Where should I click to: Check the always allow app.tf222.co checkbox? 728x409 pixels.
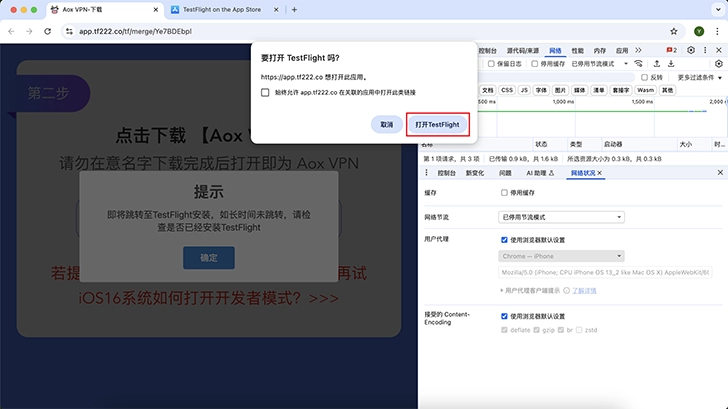click(x=265, y=92)
